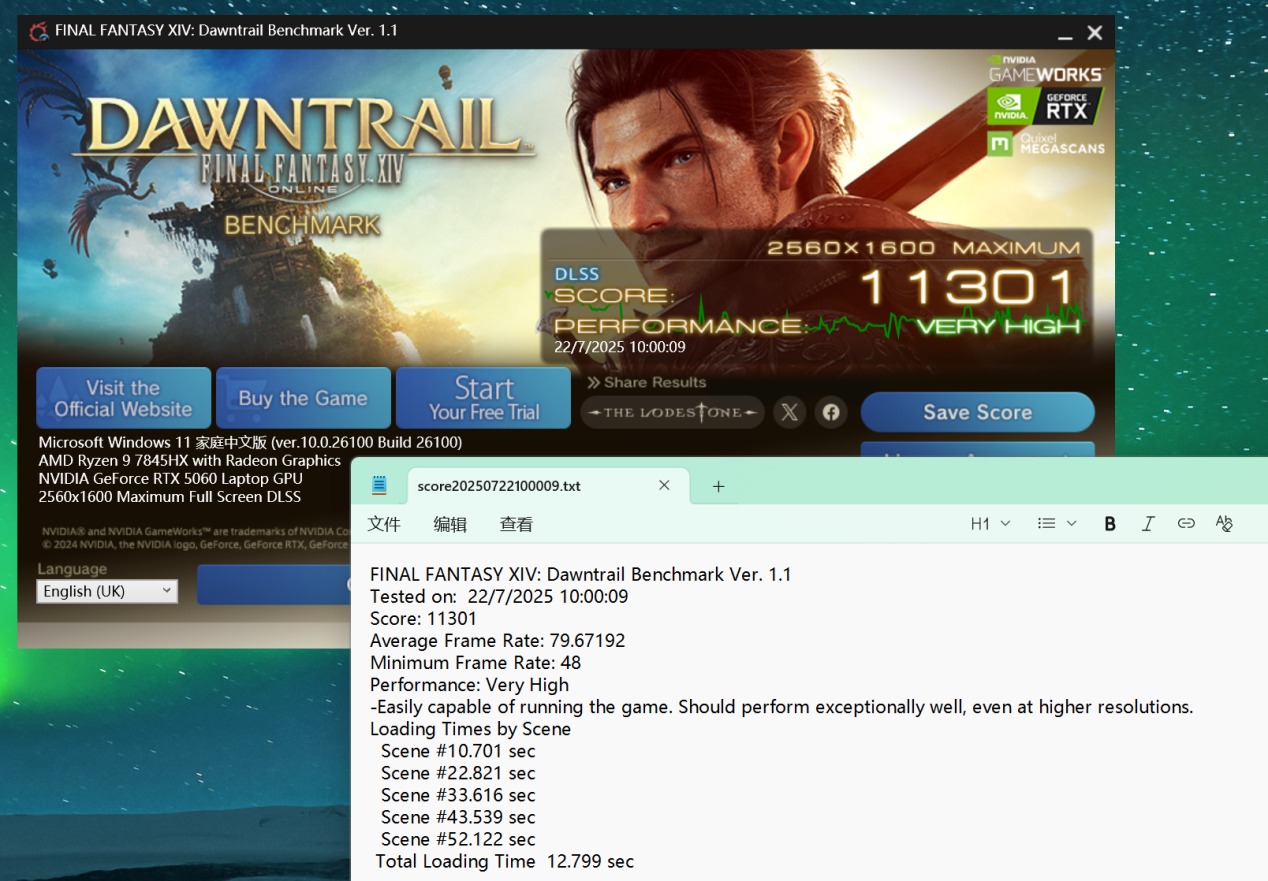Click the 'Scene #33.616 sec' line
Image resolution: width=1268 pixels, height=881 pixels.
click(458, 795)
